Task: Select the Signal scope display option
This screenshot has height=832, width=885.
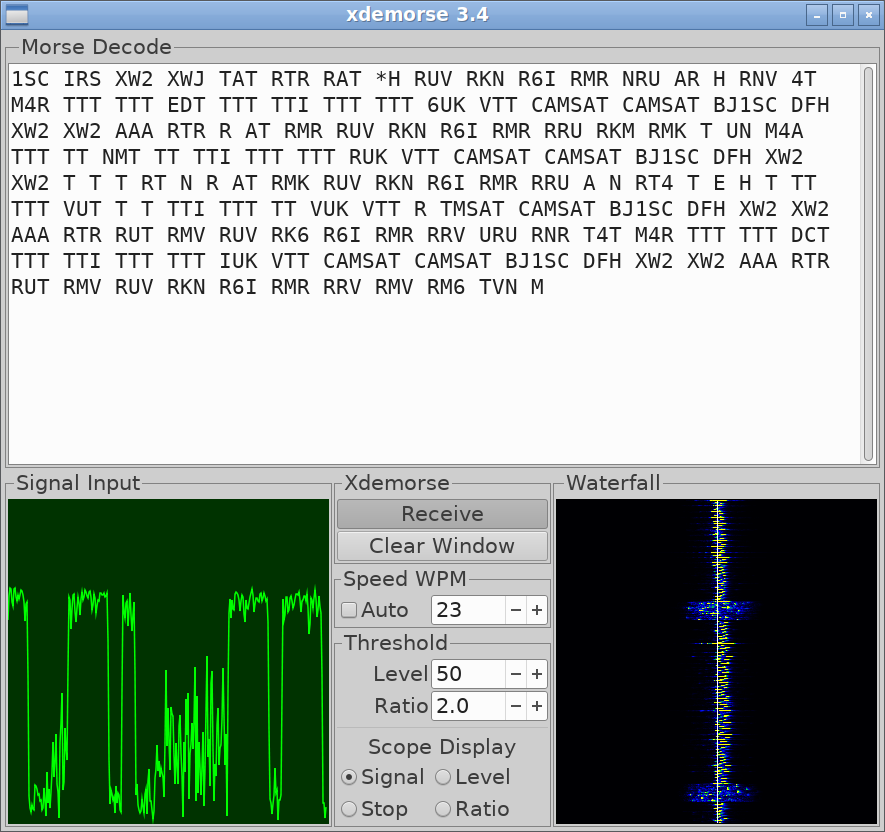Action: click(x=349, y=777)
